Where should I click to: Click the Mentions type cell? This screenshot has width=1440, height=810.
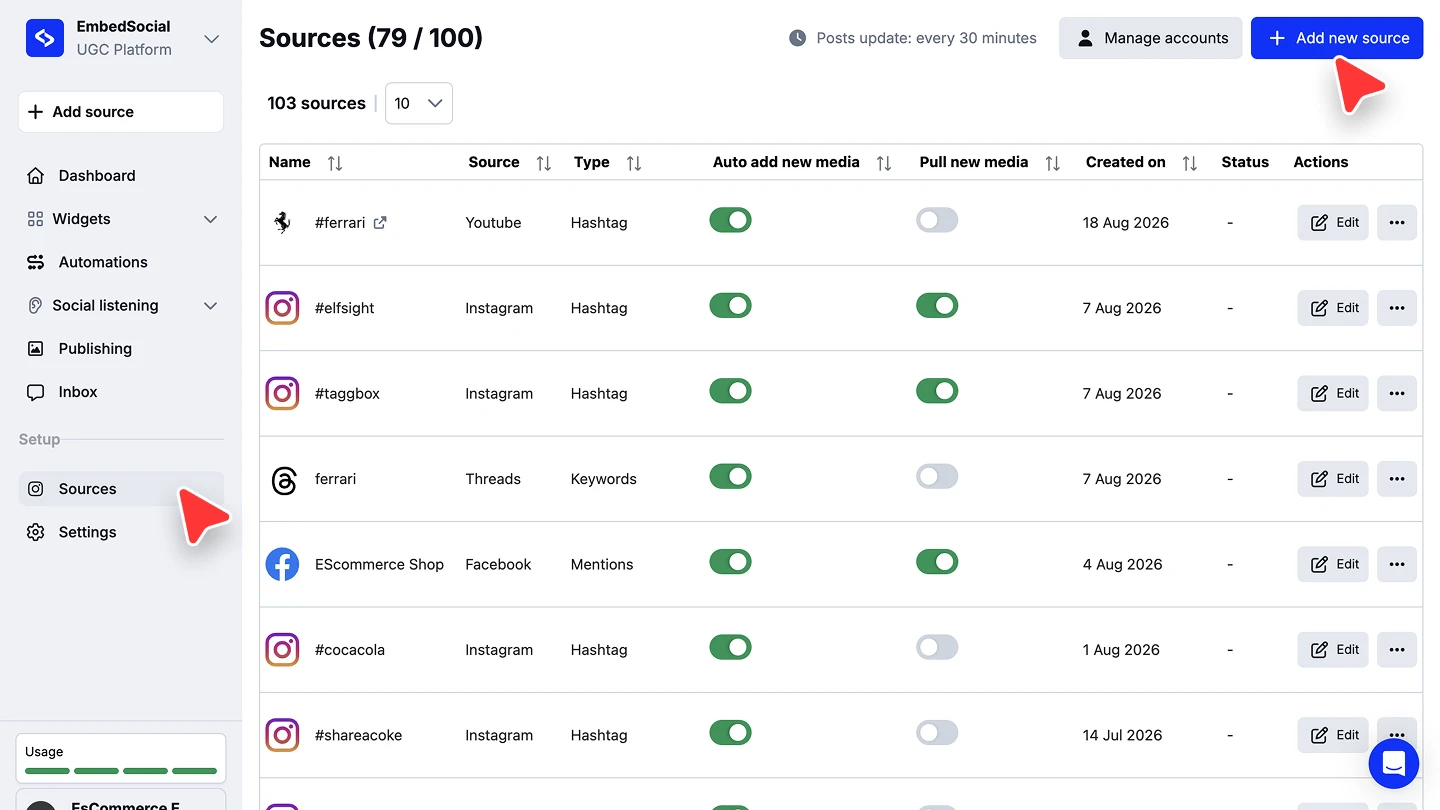602,564
